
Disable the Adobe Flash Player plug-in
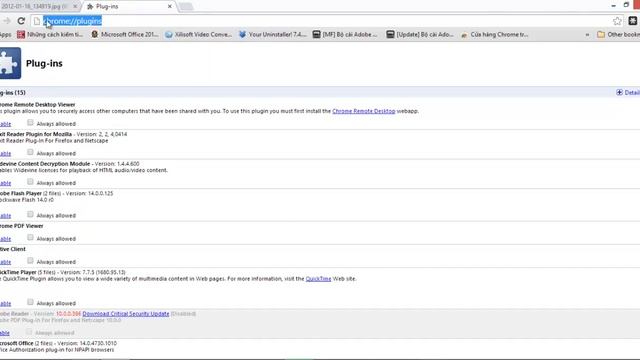click(5, 216)
